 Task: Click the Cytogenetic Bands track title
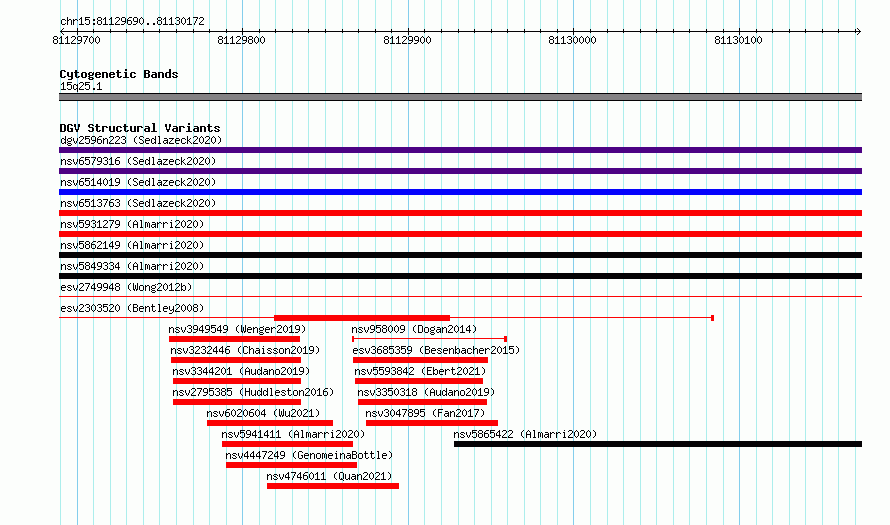119,74
